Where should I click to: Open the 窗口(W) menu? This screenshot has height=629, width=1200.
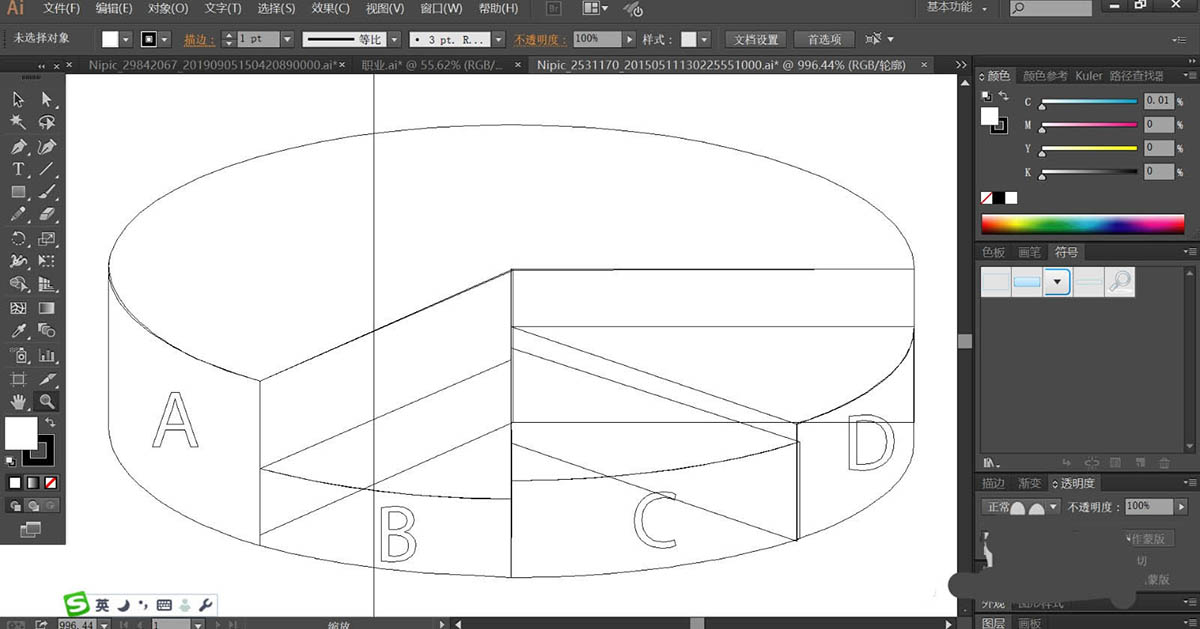click(x=441, y=8)
